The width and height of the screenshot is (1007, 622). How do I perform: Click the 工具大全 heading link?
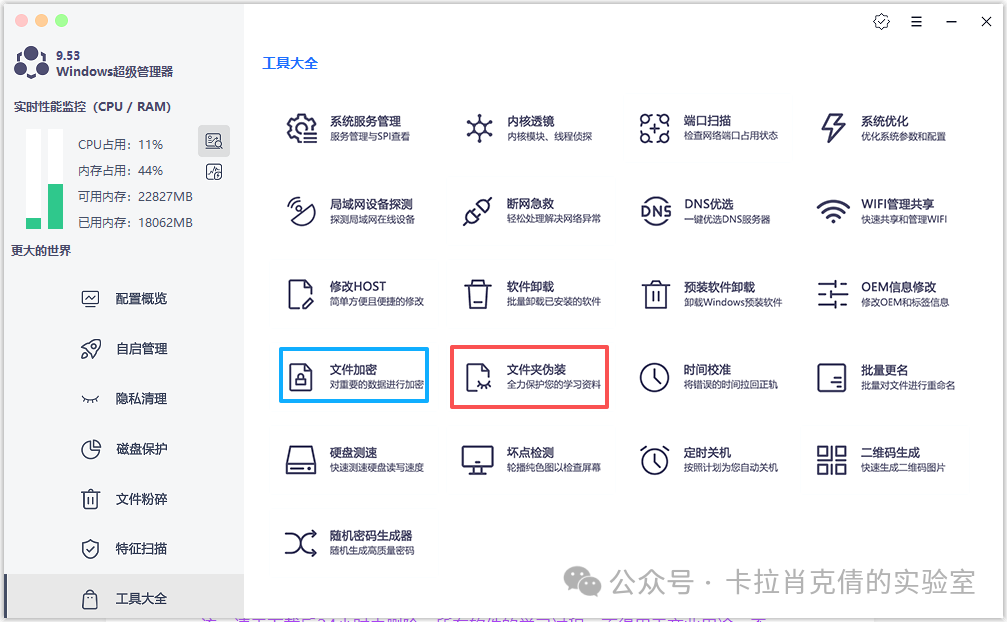pos(290,63)
